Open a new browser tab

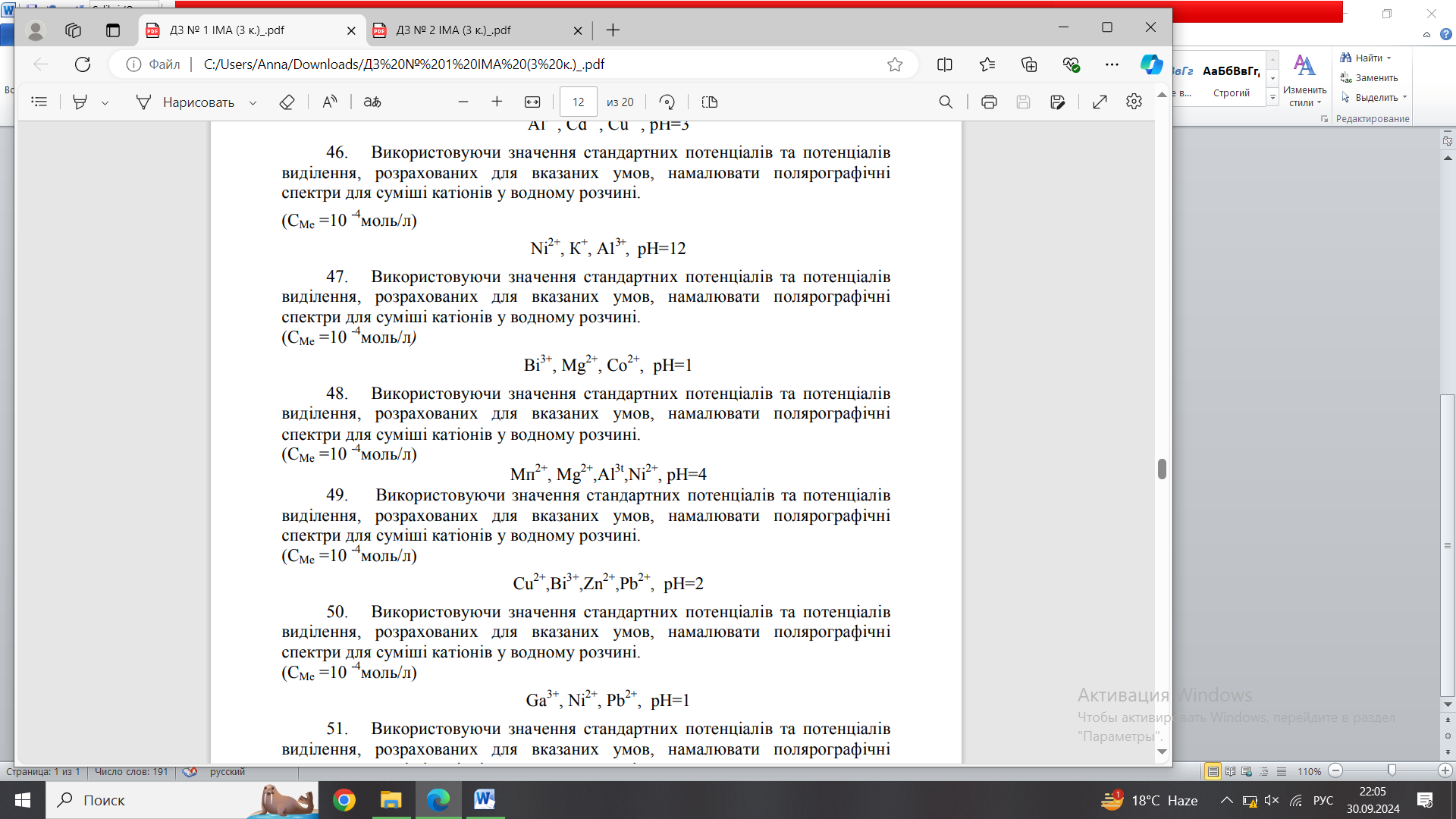[613, 30]
